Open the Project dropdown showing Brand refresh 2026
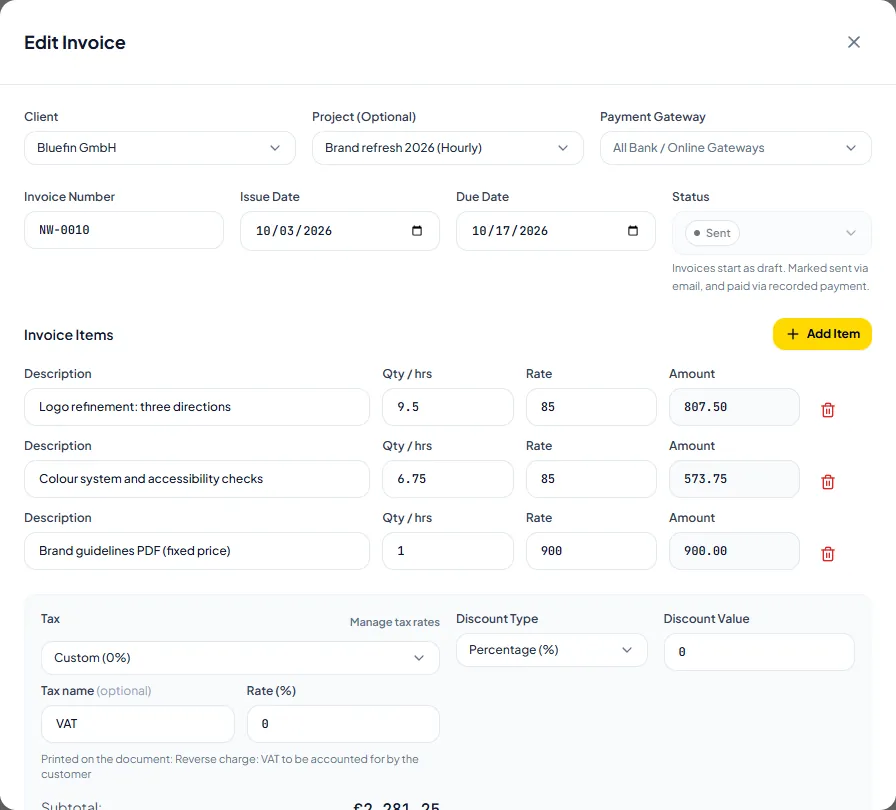 click(x=447, y=148)
